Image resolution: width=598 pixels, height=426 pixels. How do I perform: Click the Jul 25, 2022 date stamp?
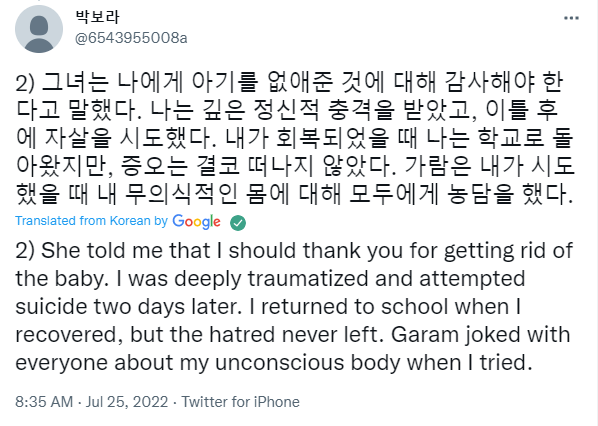pyautogui.click(x=127, y=402)
